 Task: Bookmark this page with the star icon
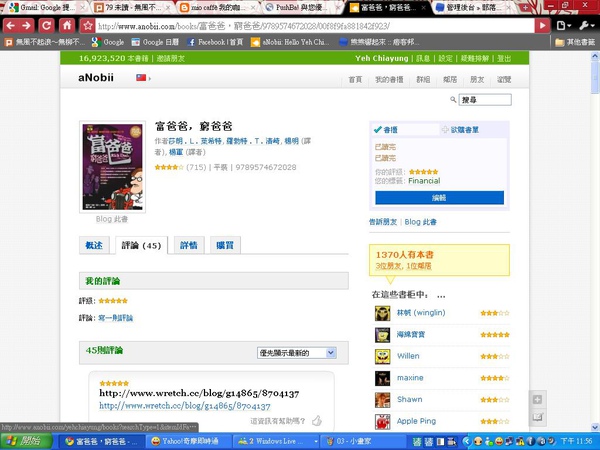(88, 26)
